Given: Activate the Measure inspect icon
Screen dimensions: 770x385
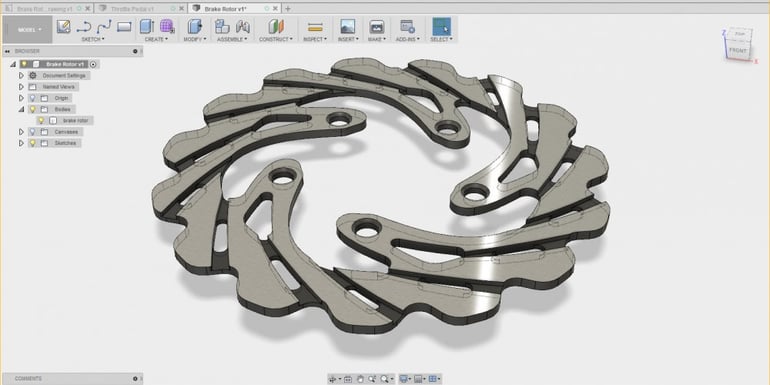Looking at the screenshot, I should (x=315, y=27).
